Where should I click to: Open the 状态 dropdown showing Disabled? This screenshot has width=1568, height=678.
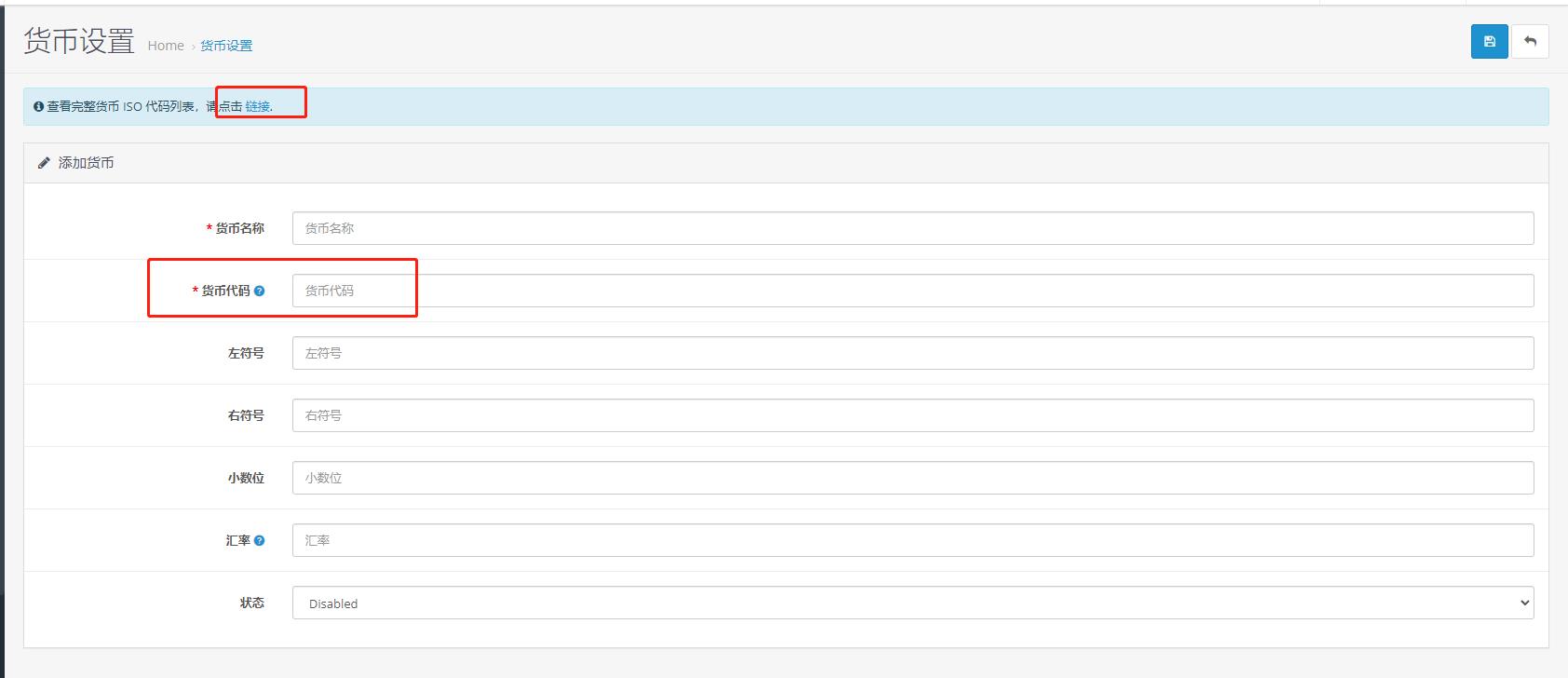tap(912, 603)
